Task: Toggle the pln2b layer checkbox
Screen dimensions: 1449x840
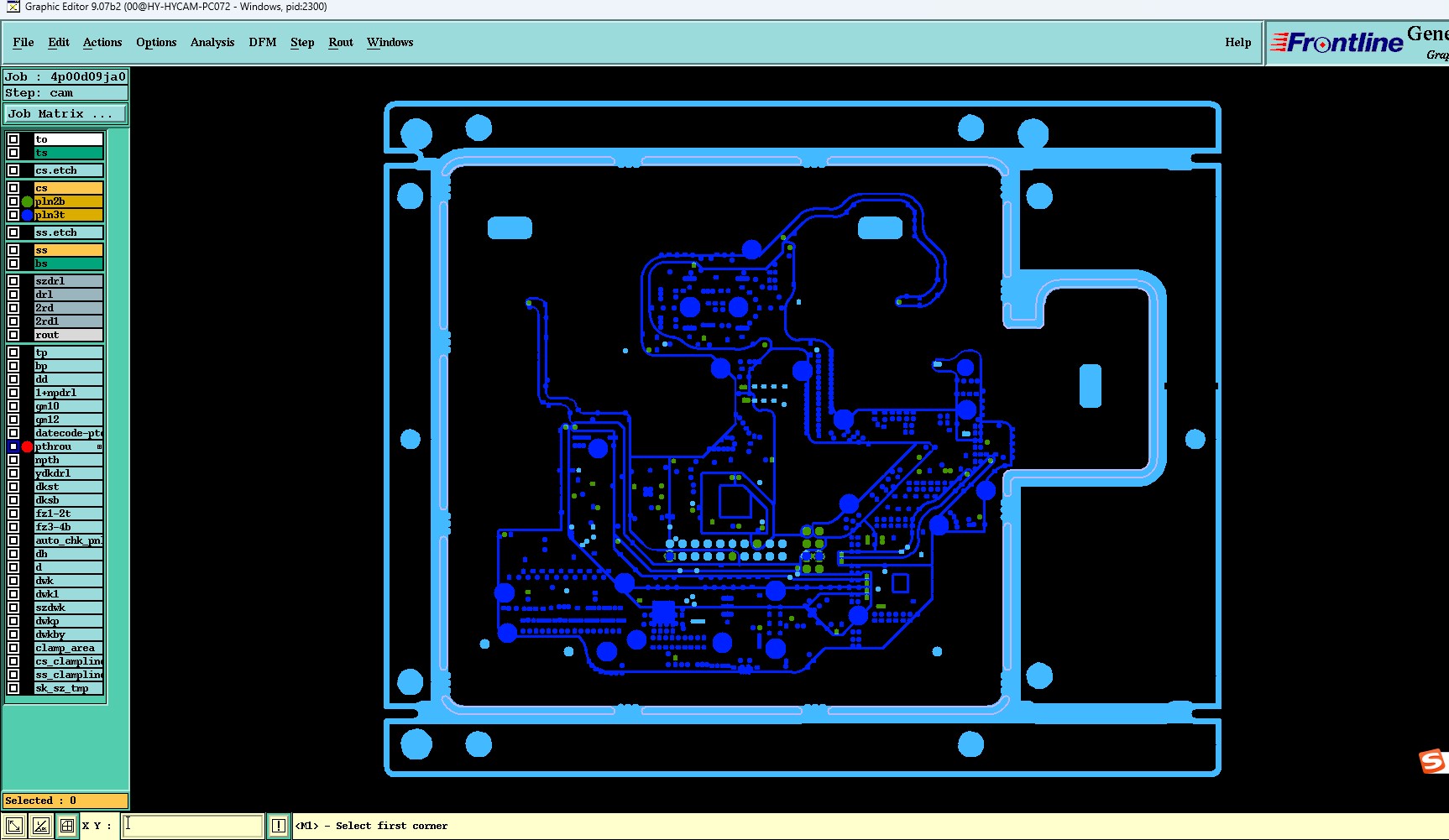Action: click(13, 201)
